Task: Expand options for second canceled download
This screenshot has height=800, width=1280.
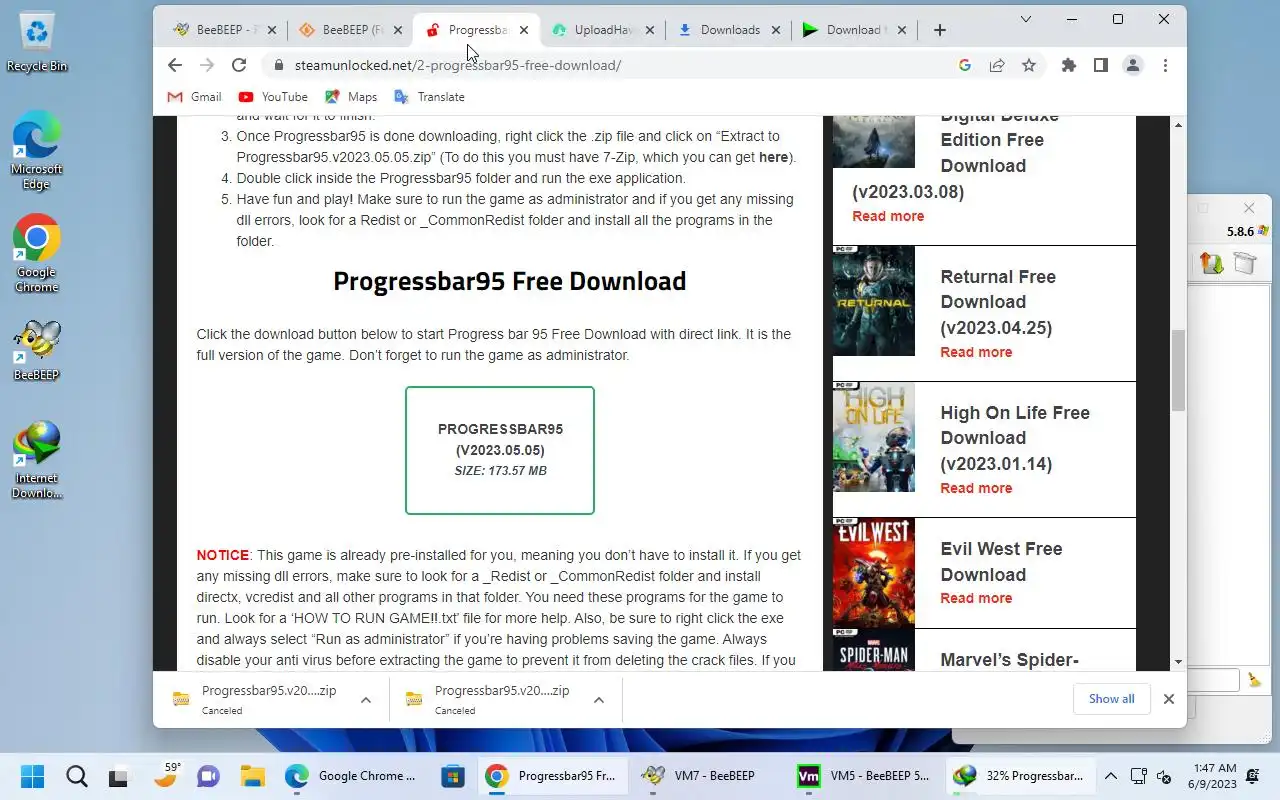Action: click(599, 700)
